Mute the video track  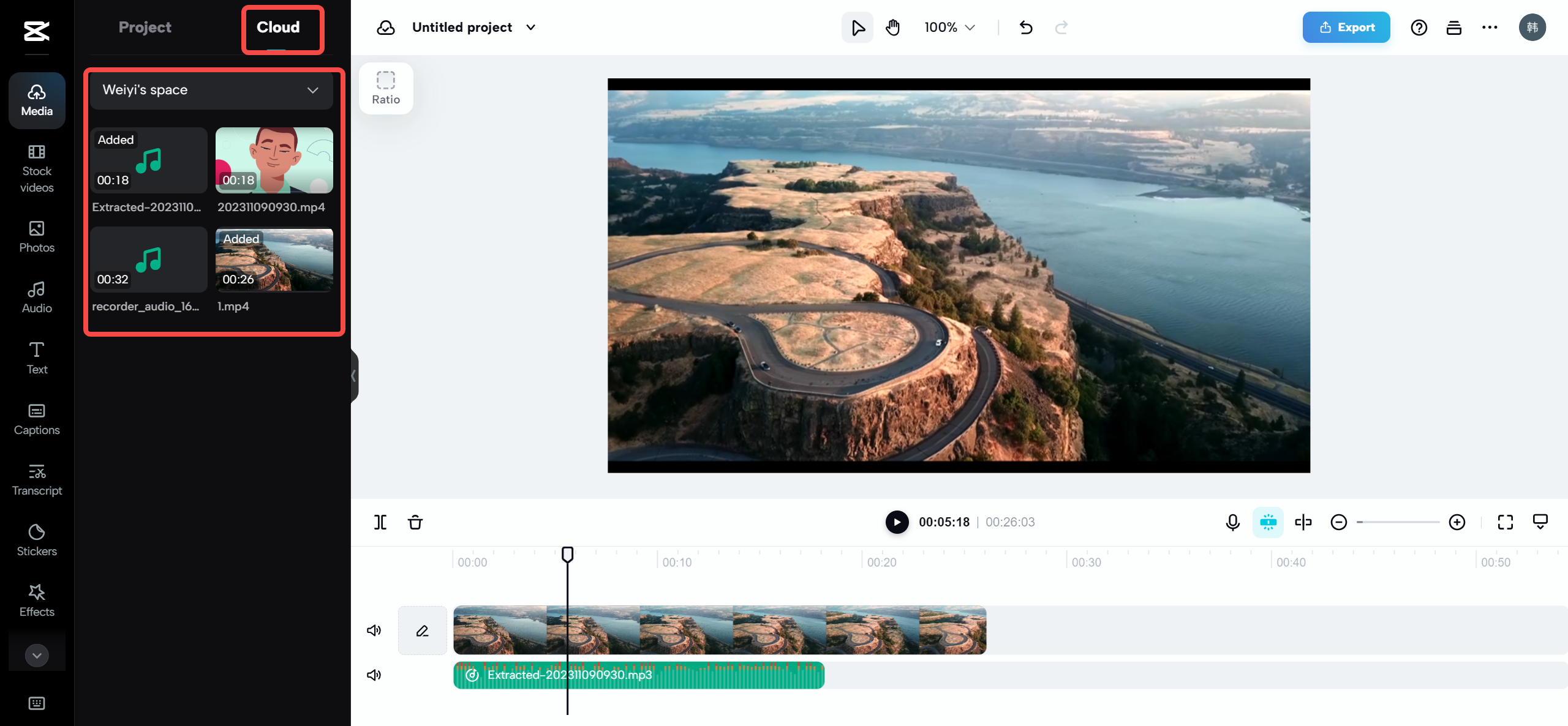[x=374, y=631]
